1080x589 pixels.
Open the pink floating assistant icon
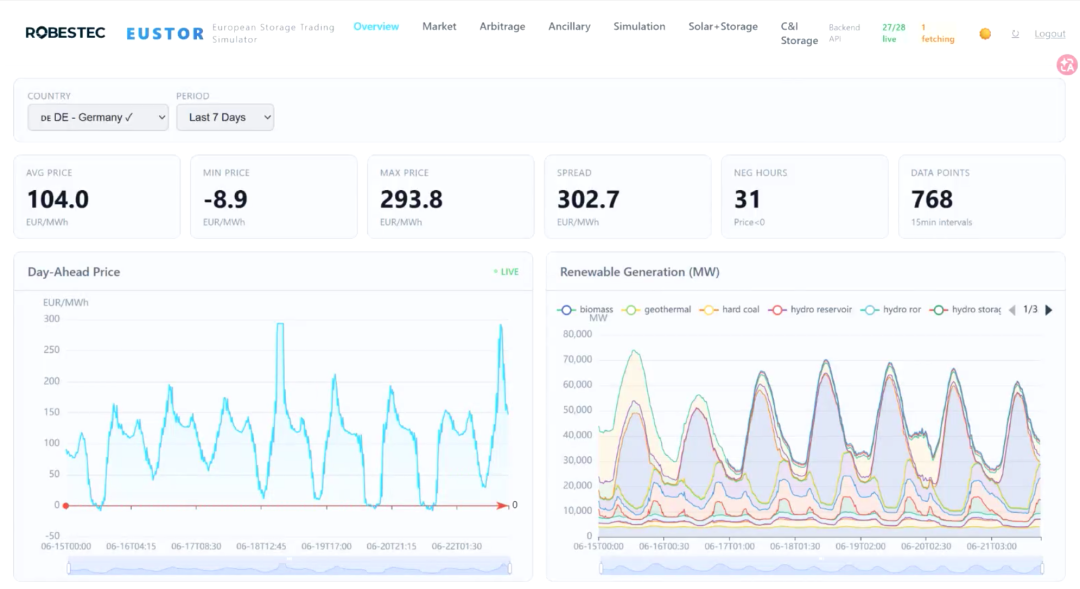coord(1067,65)
